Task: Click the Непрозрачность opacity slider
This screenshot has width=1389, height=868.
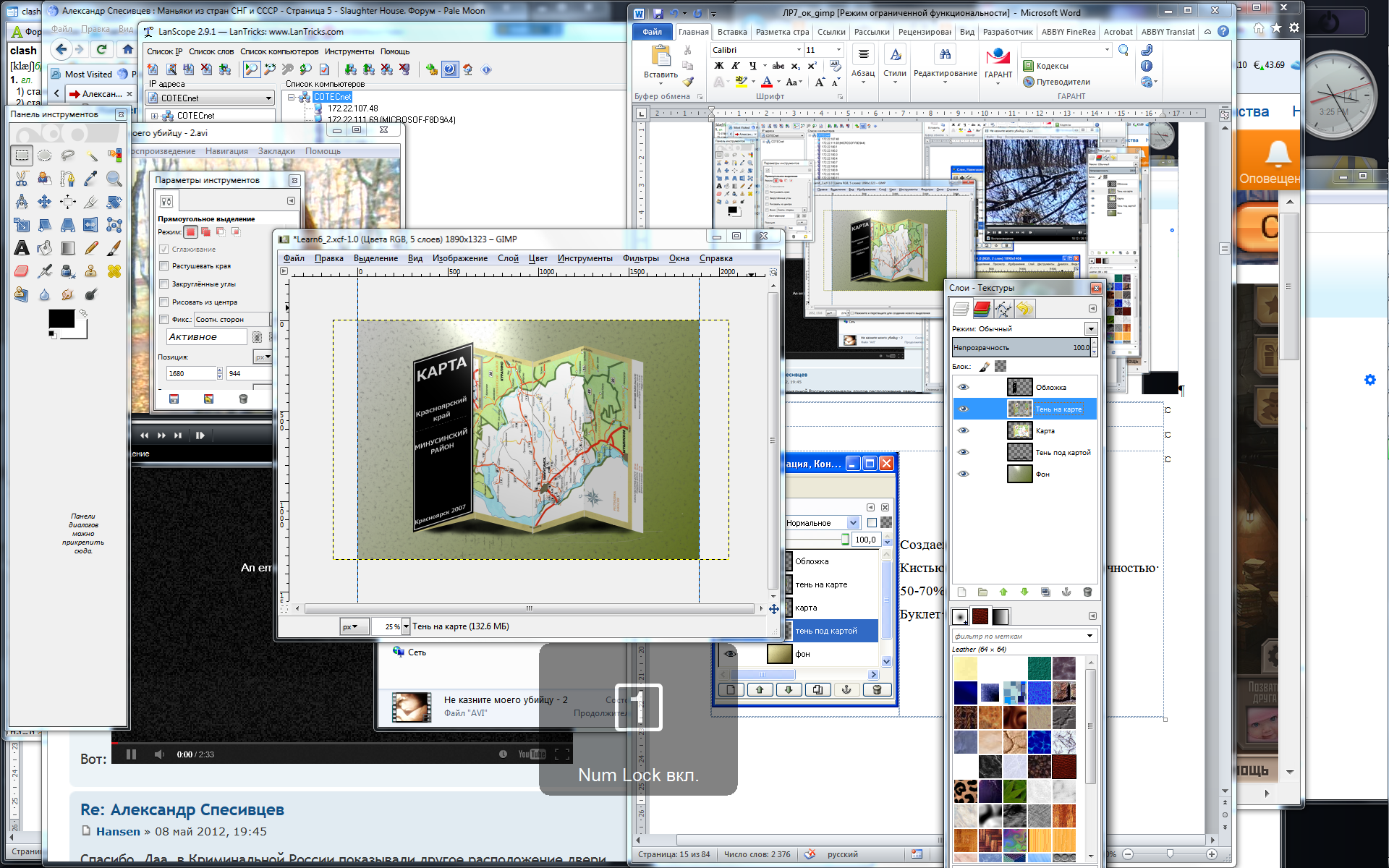Action: click(1021, 348)
